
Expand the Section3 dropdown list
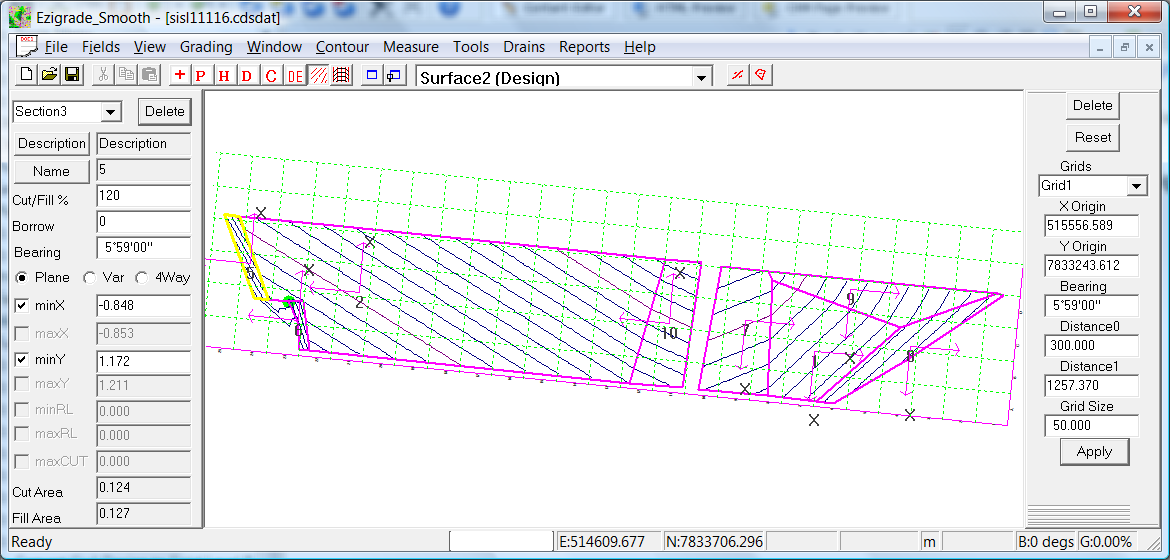[x=111, y=112]
